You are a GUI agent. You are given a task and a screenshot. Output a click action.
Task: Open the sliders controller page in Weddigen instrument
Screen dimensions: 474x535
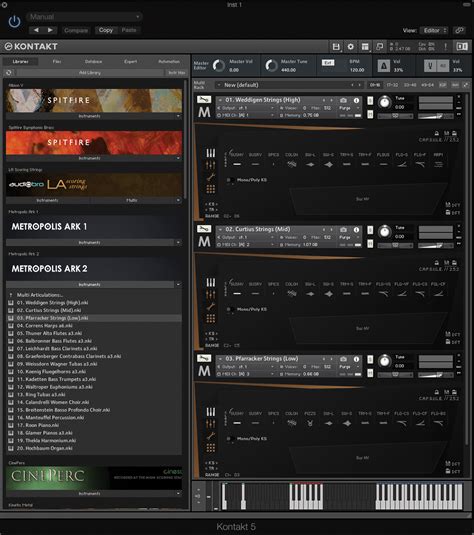coord(211,165)
